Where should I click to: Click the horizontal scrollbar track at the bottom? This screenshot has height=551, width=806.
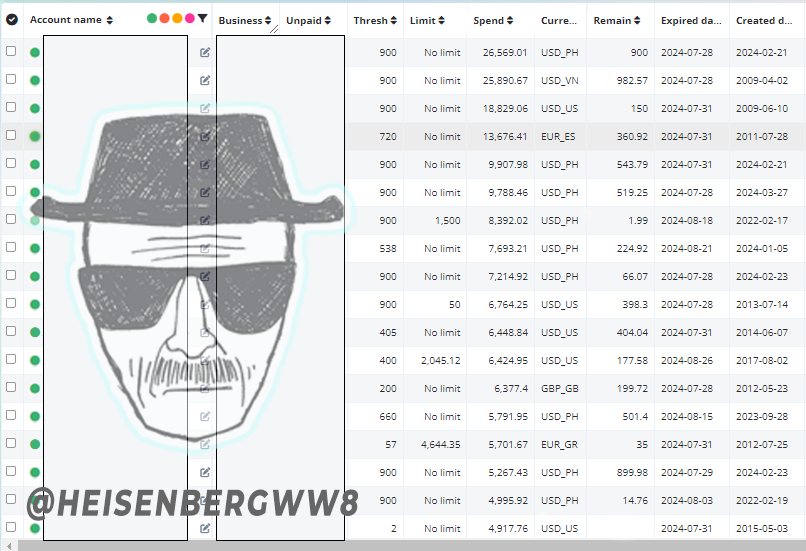411,546
